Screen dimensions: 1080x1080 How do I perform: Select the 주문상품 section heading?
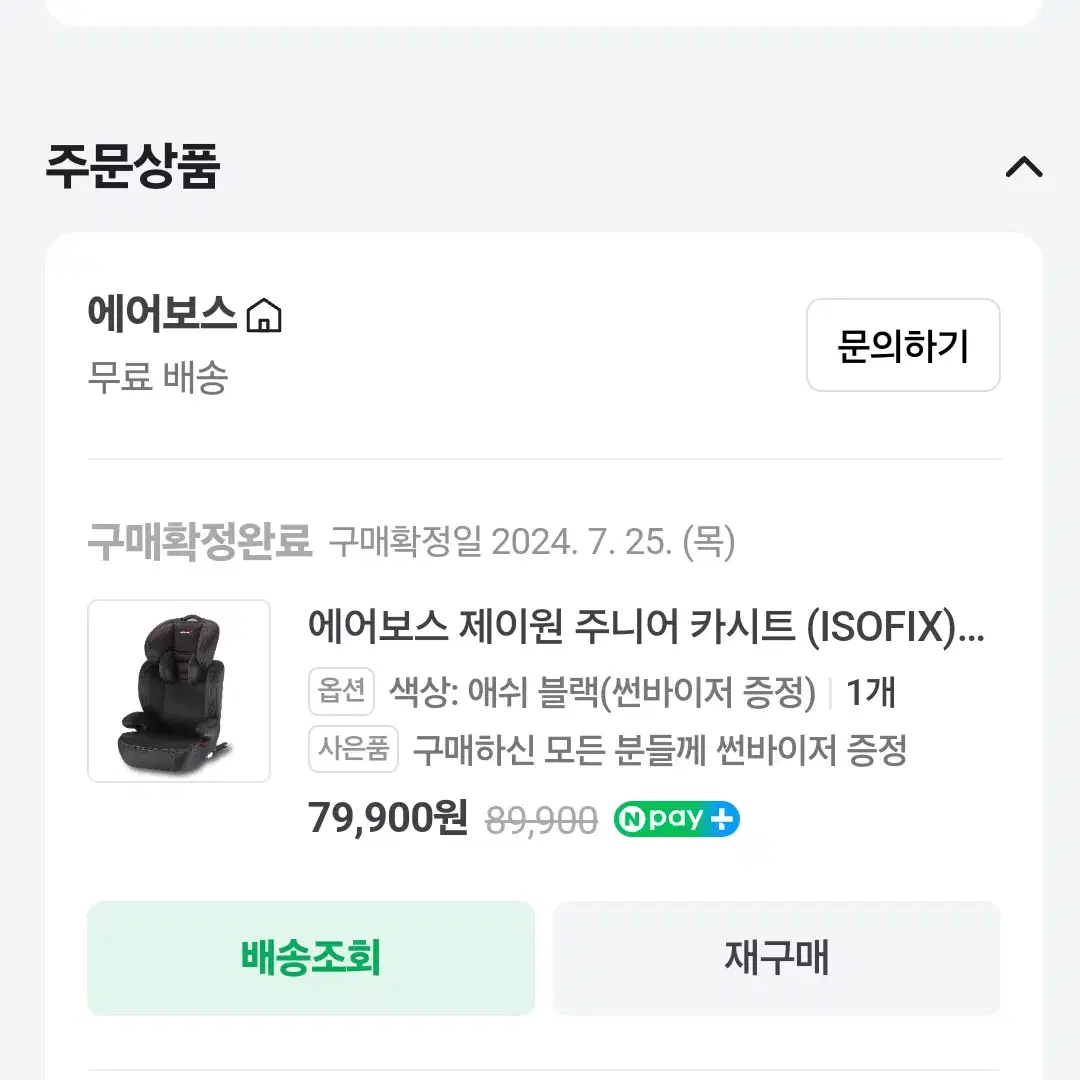pos(133,167)
